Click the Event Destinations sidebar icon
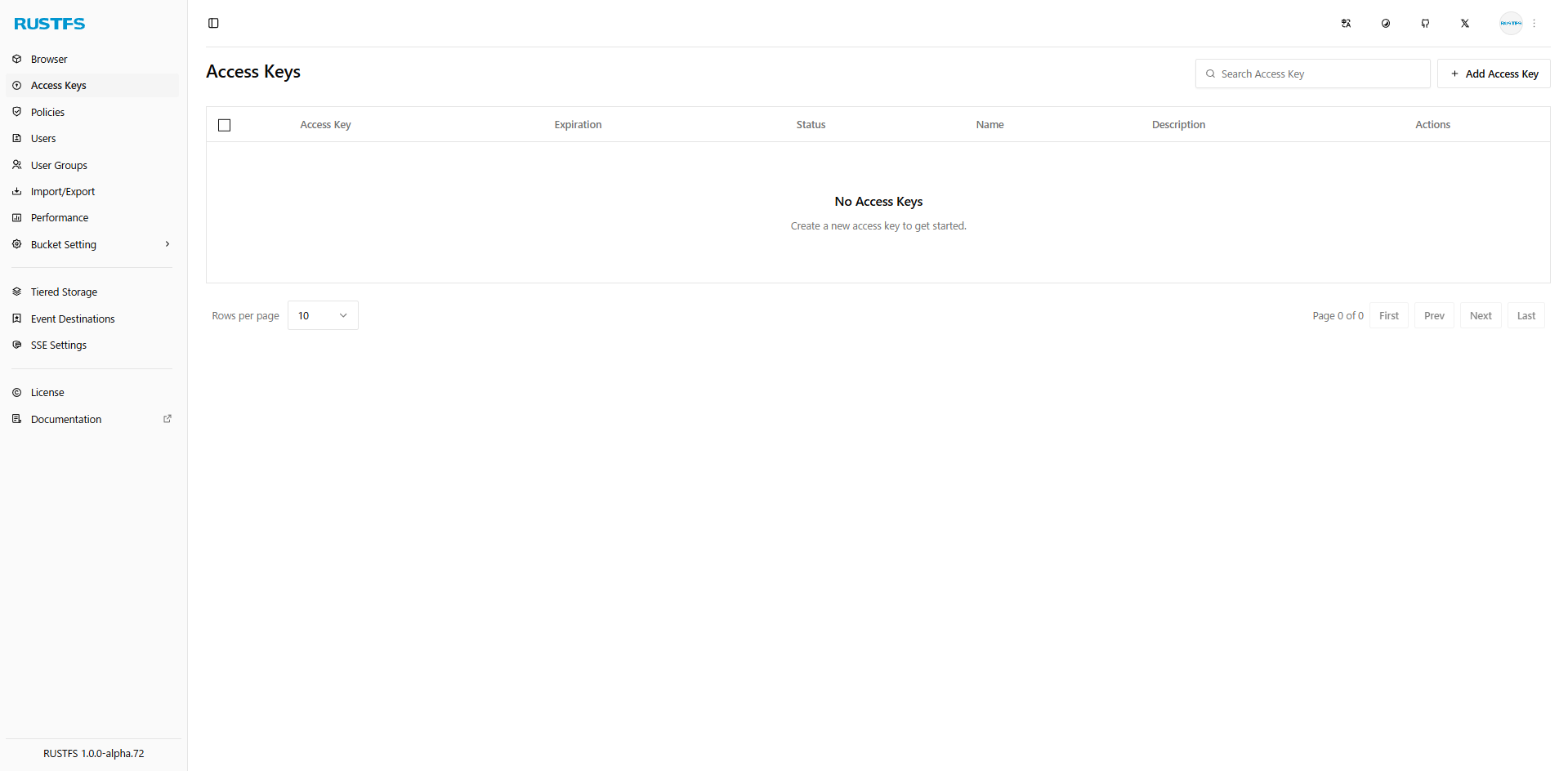This screenshot has width=1568, height=771. click(x=16, y=319)
